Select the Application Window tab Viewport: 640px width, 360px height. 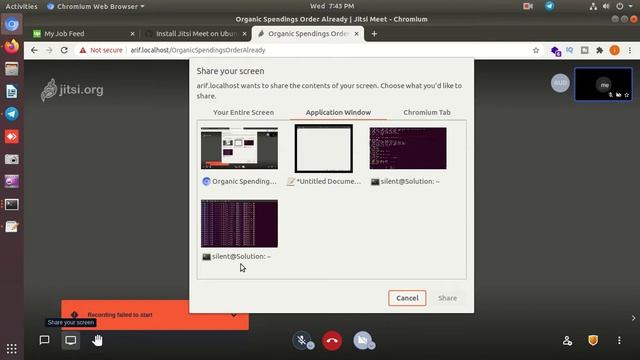pyautogui.click(x=338, y=112)
